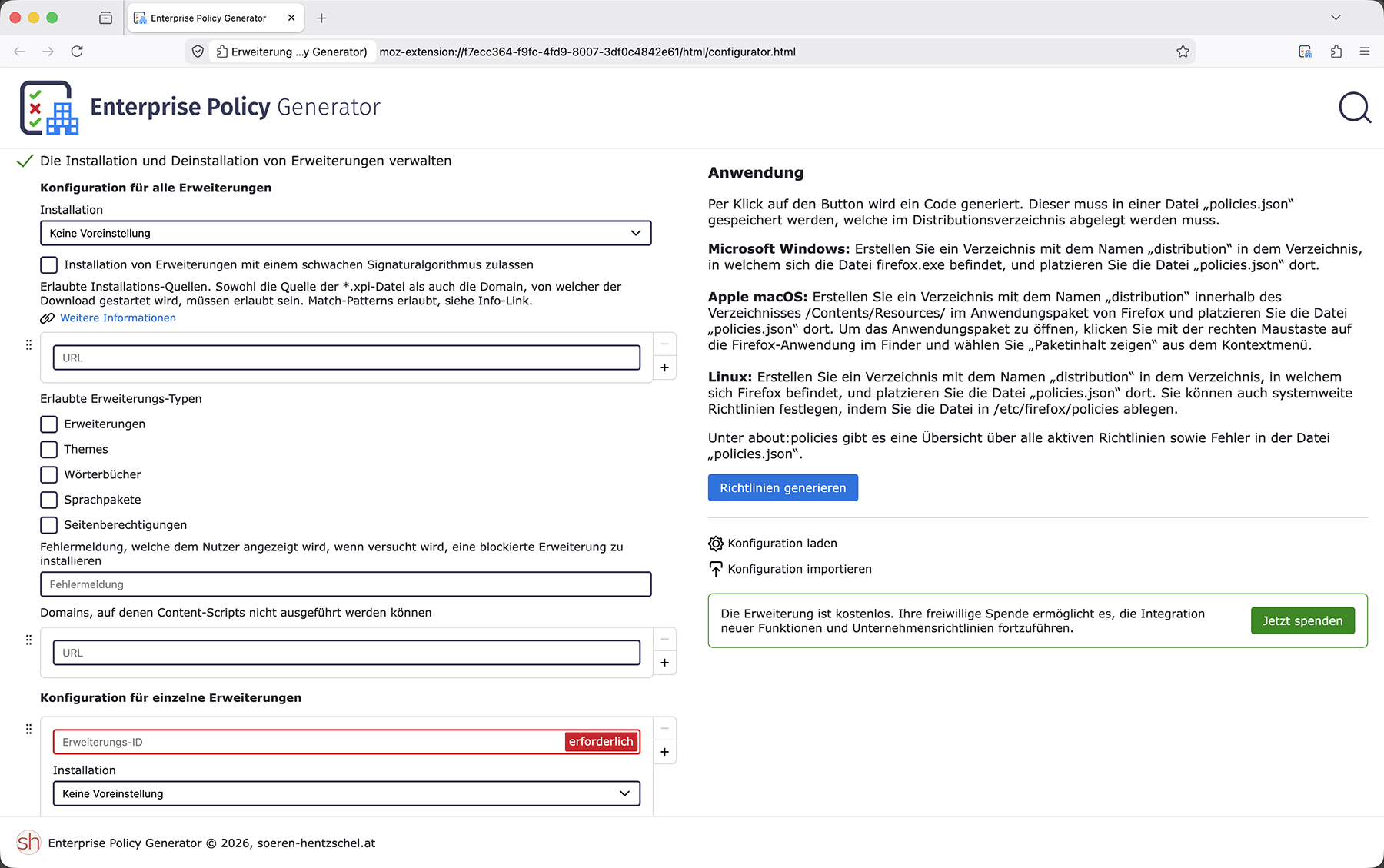
Task: Click the Konfiguration importieren upload icon
Action: click(x=715, y=569)
